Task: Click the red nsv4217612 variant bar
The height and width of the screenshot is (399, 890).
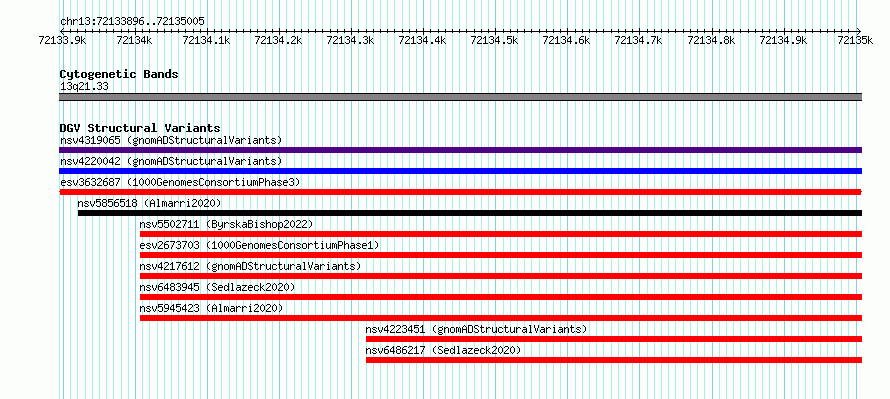Action: (501, 276)
